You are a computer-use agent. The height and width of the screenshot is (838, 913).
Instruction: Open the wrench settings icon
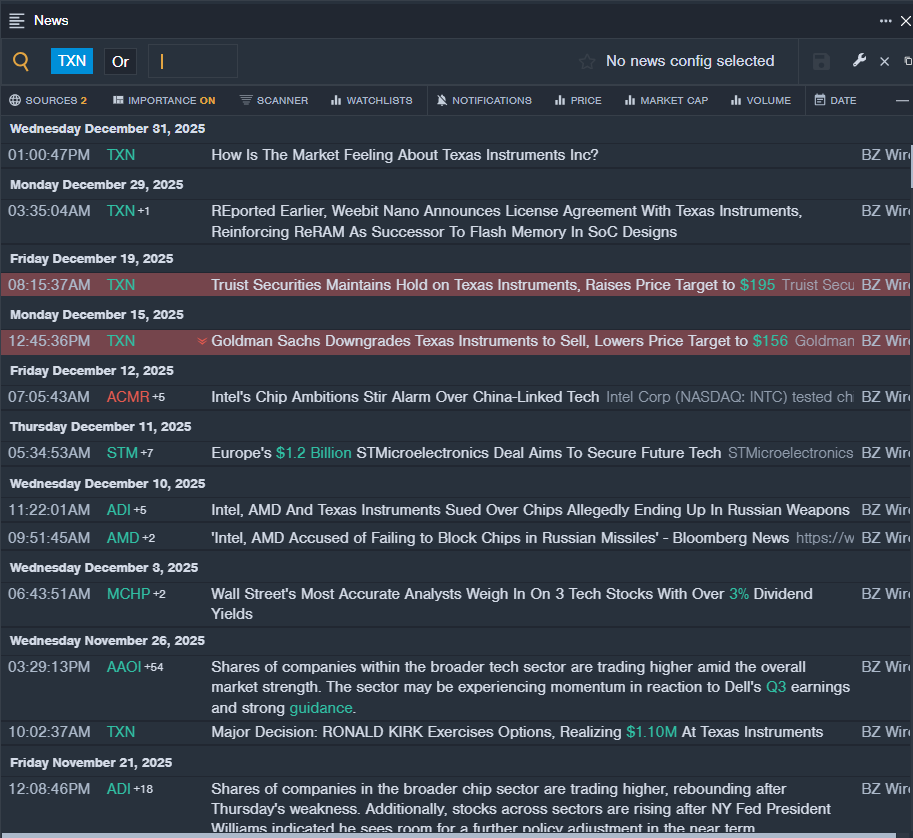pos(859,61)
